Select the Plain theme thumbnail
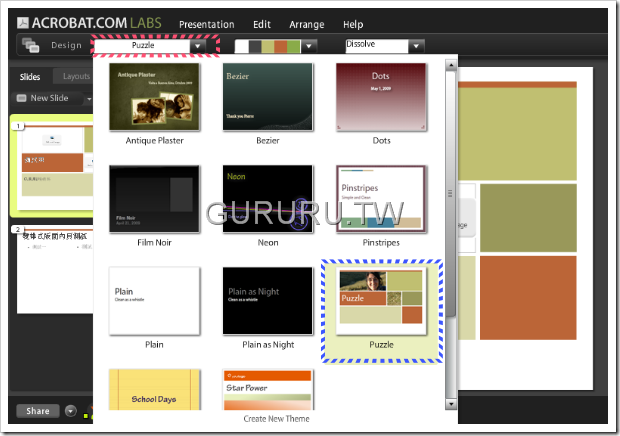The height and width of the screenshot is (436, 620). point(155,301)
